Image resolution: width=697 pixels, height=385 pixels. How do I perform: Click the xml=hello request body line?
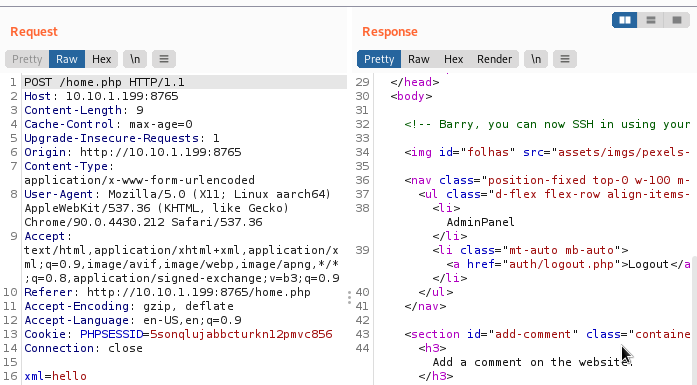point(55,376)
